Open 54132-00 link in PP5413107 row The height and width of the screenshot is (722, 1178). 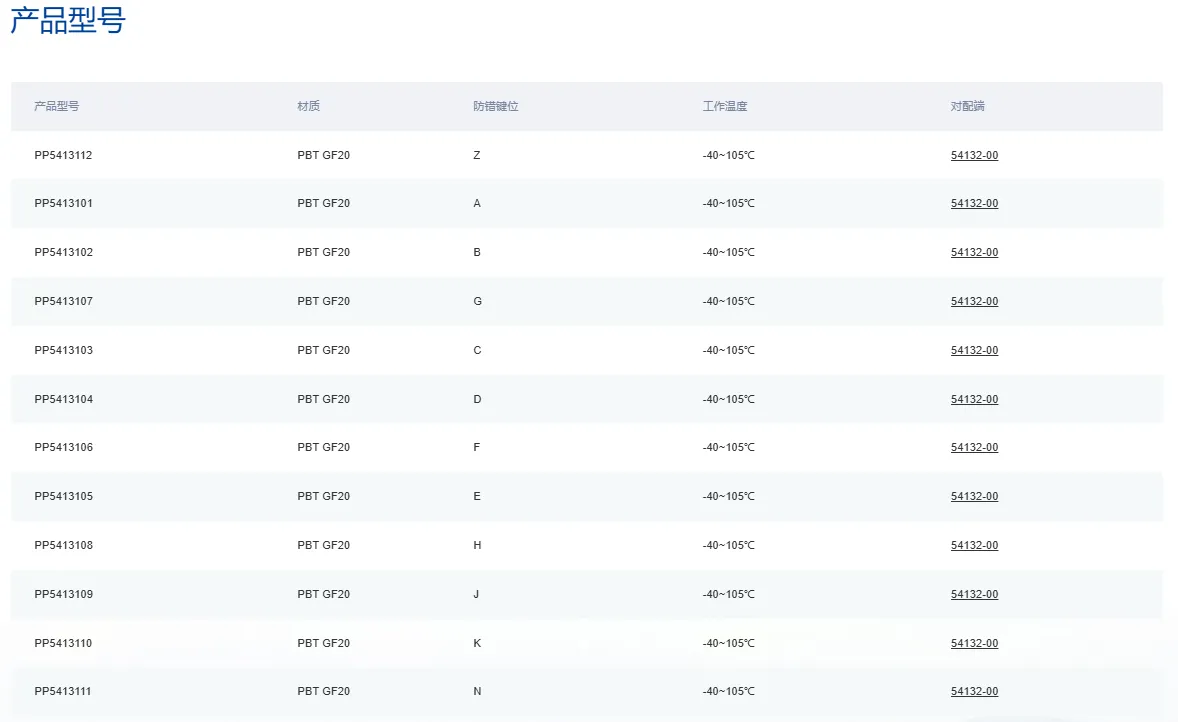974,301
